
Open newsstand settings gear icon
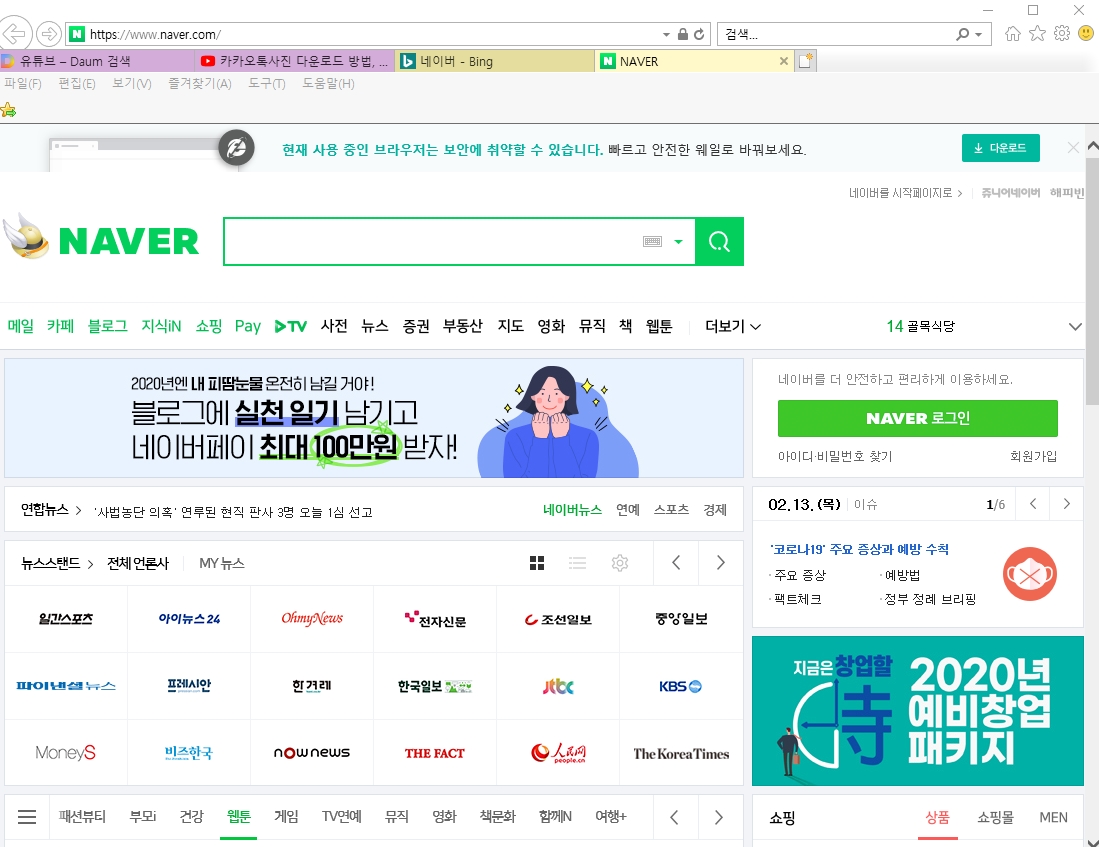point(620,563)
